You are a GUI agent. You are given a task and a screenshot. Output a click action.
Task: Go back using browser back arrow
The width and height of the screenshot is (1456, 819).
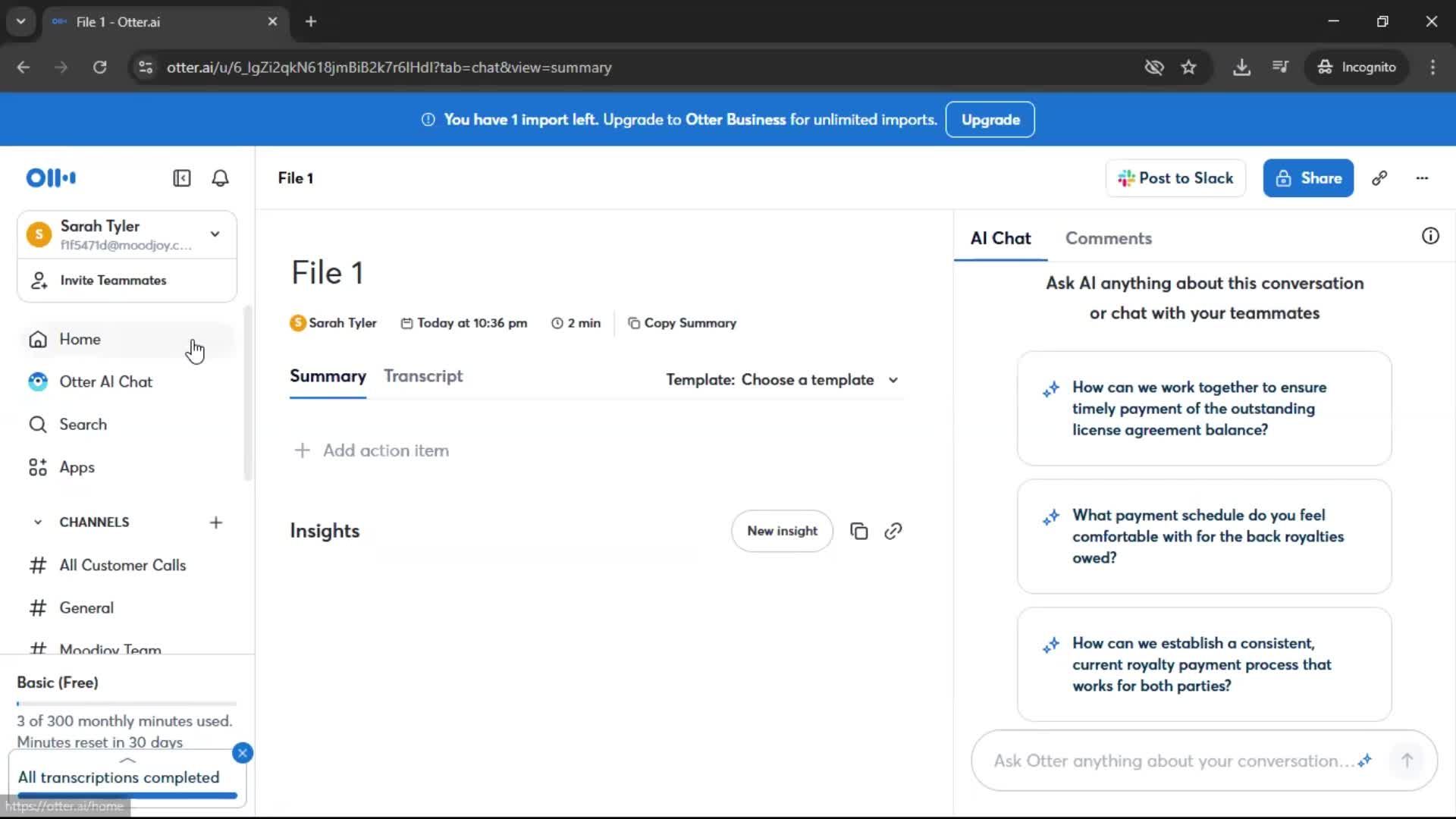24,67
